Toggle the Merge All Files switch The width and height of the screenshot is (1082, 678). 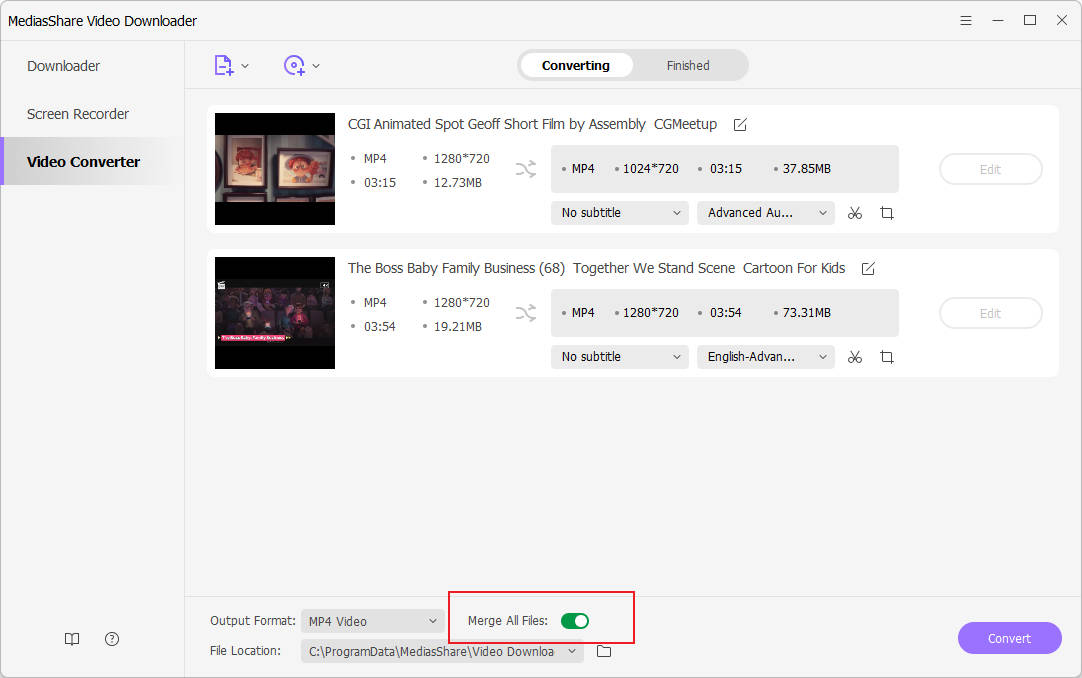575,621
